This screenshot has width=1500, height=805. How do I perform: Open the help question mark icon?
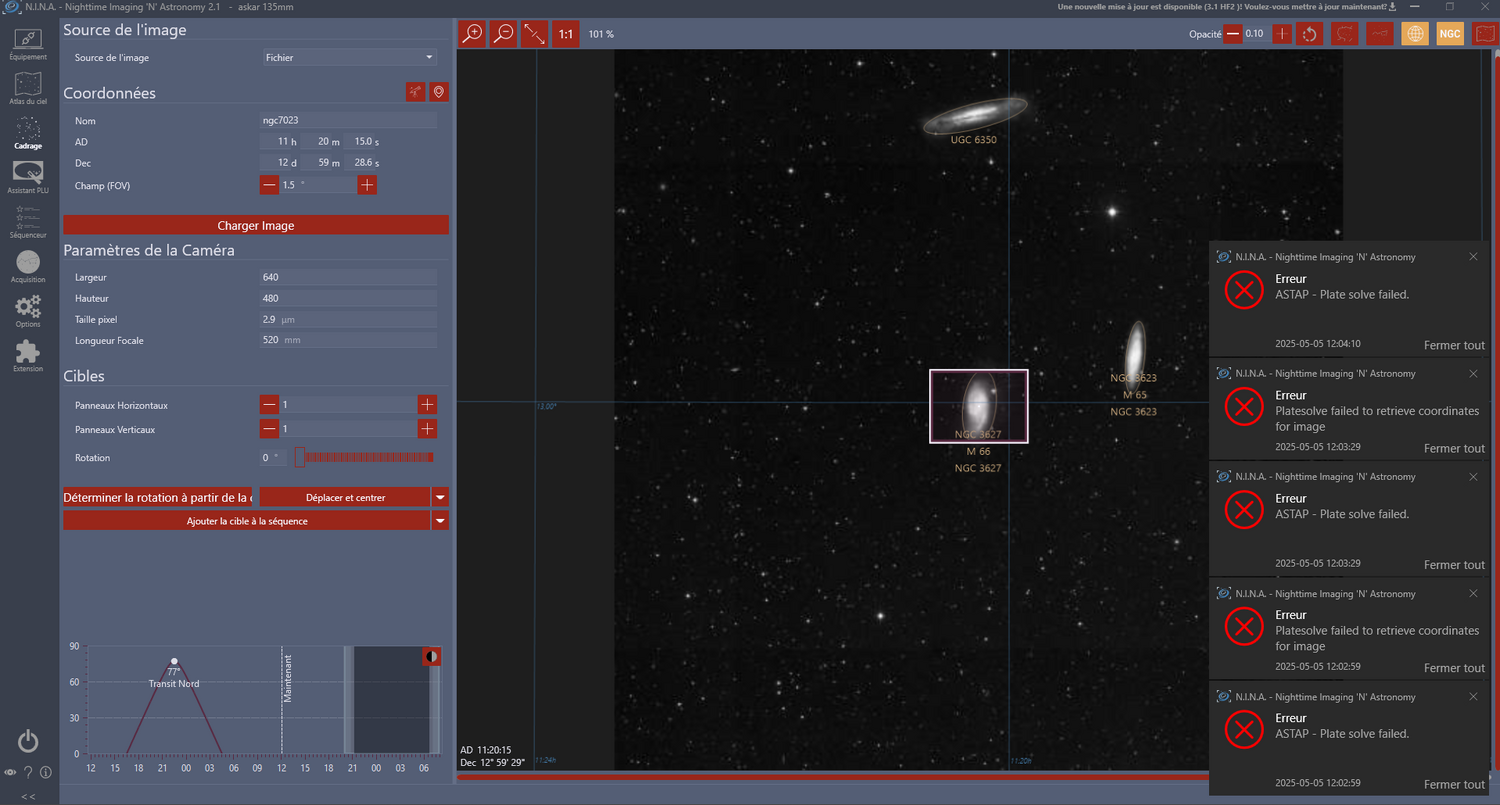pos(28,772)
